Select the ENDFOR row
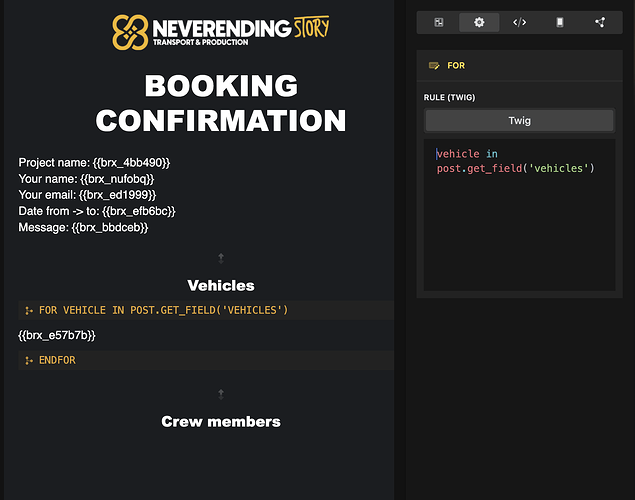 point(206,360)
